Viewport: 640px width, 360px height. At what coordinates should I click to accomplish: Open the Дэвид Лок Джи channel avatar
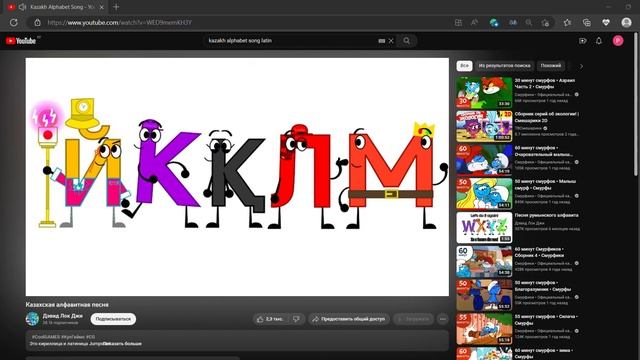pos(32,319)
